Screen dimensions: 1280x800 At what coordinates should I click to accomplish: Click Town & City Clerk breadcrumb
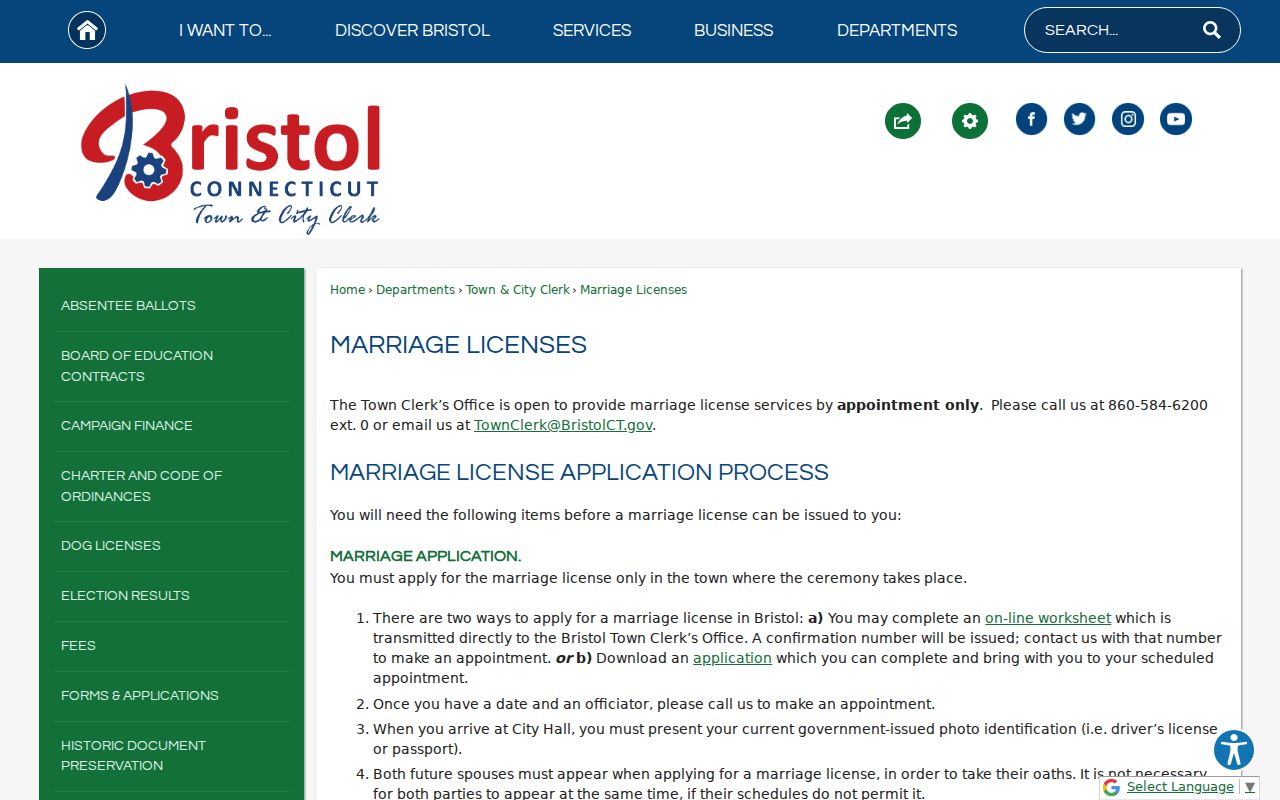(518, 290)
